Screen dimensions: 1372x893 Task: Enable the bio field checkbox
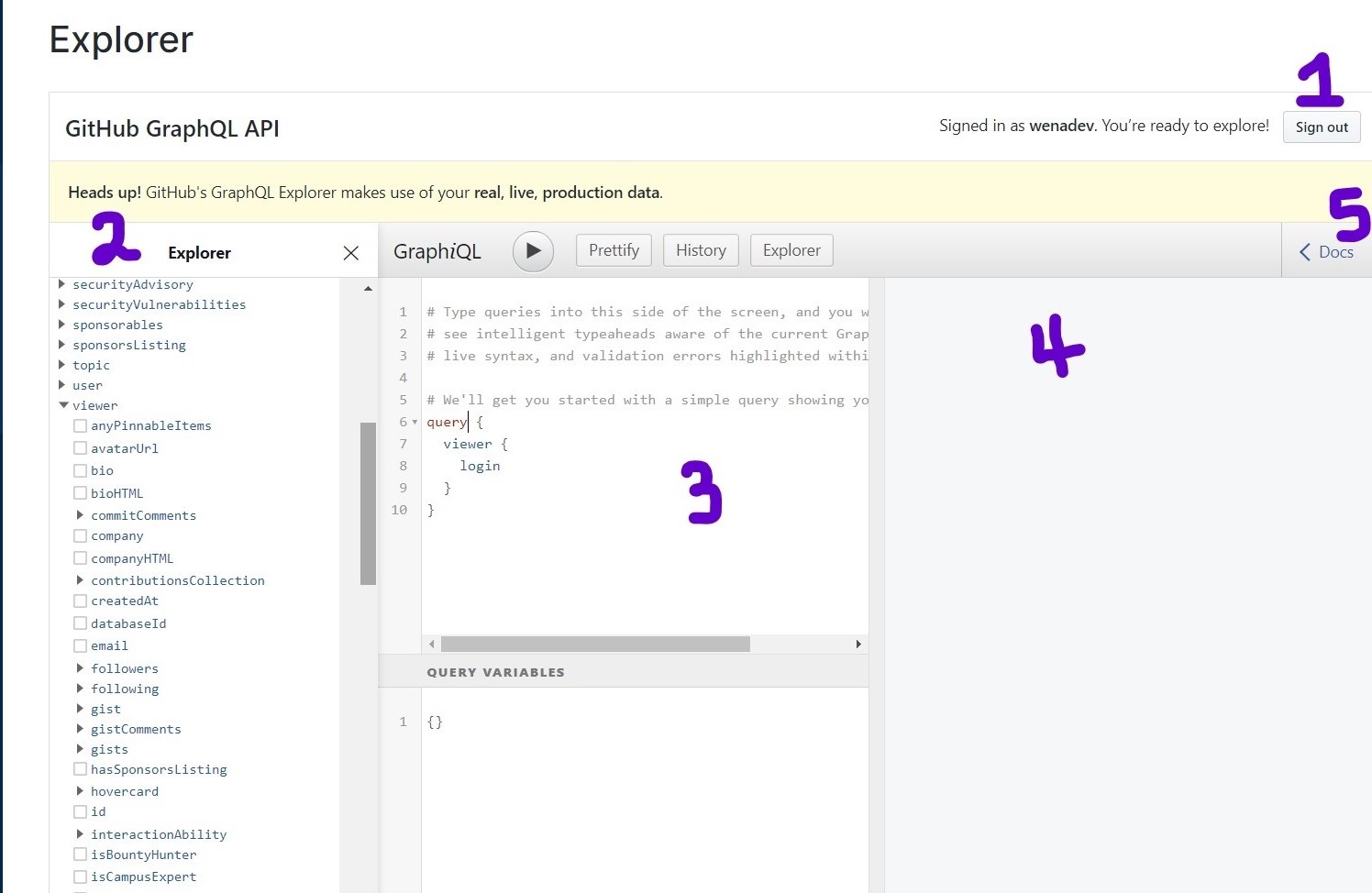pos(80,470)
